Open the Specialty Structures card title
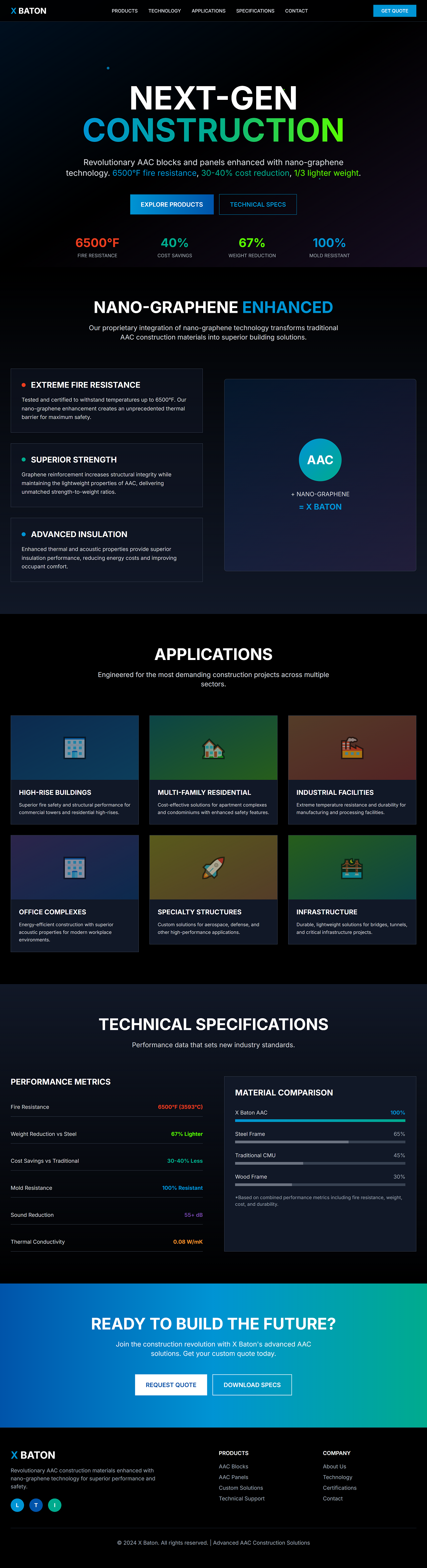Image resolution: width=427 pixels, height=1568 pixels. pyautogui.click(x=199, y=912)
